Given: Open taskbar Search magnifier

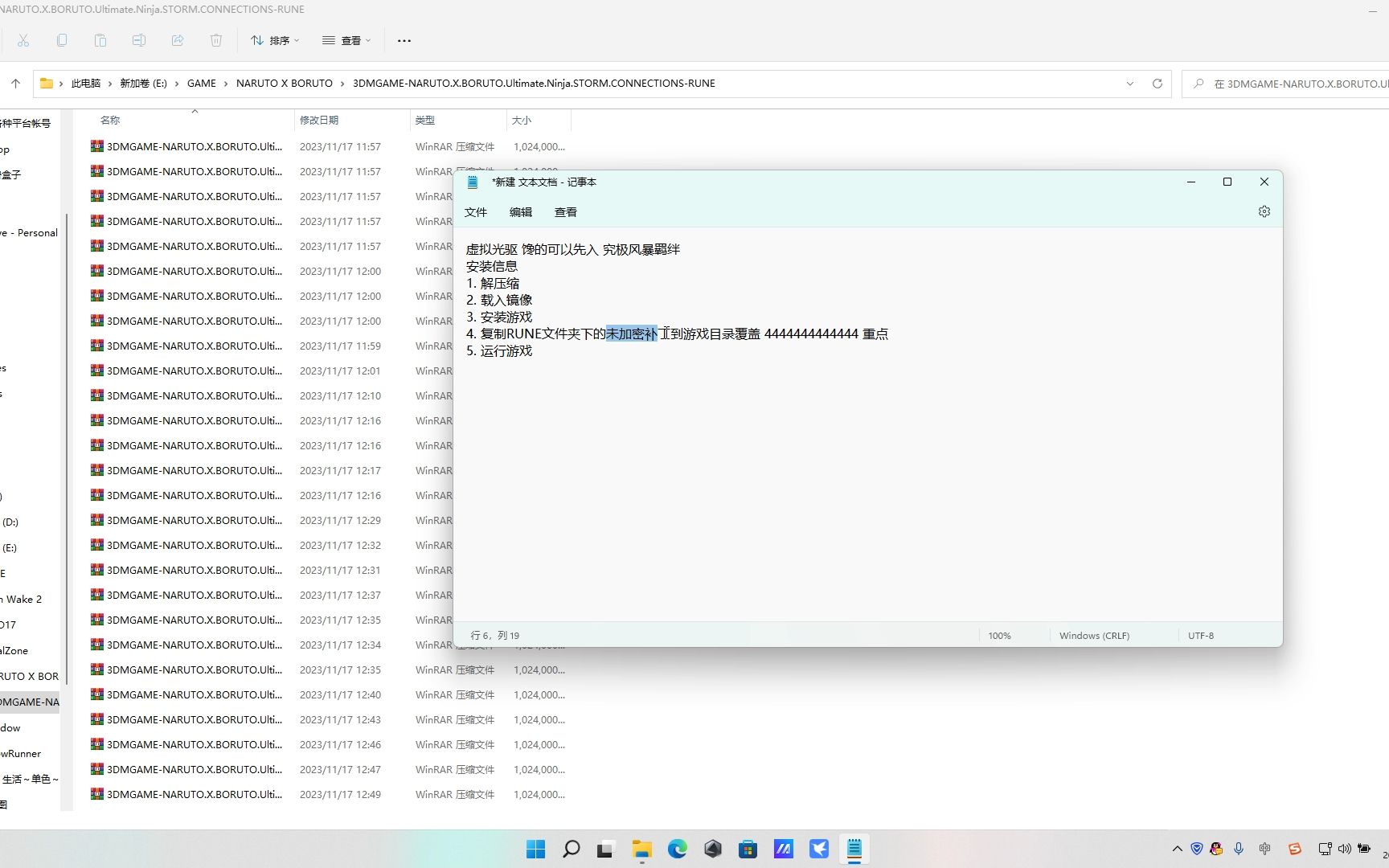Looking at the screenshot, I should (572, 850).
